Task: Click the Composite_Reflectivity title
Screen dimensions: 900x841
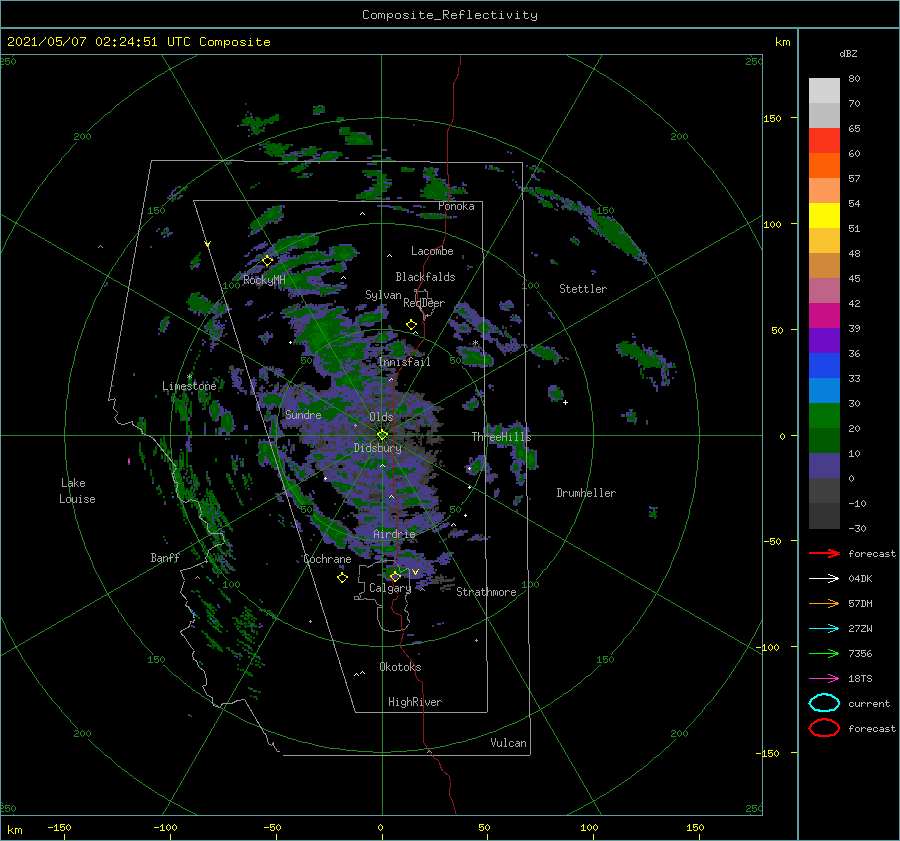Action: [x=450, y=15]
